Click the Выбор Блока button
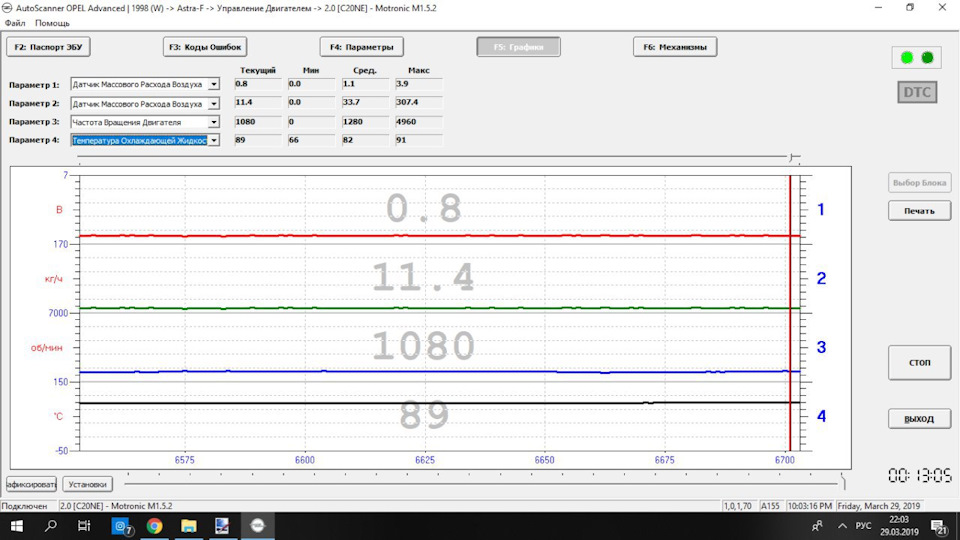 point(919,182)
